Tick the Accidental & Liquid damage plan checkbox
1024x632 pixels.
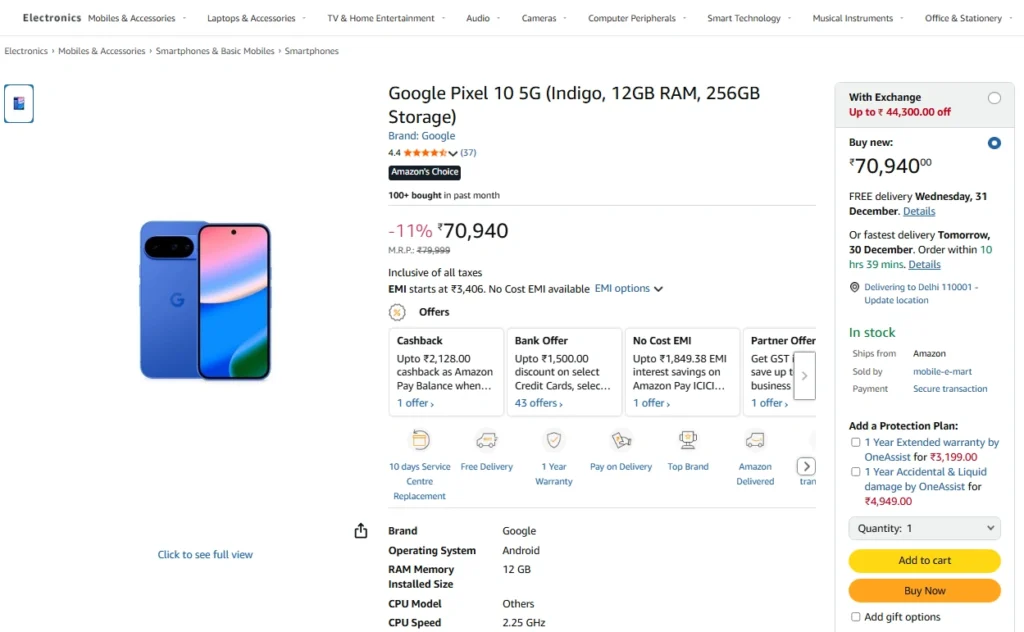click(855, 472)
